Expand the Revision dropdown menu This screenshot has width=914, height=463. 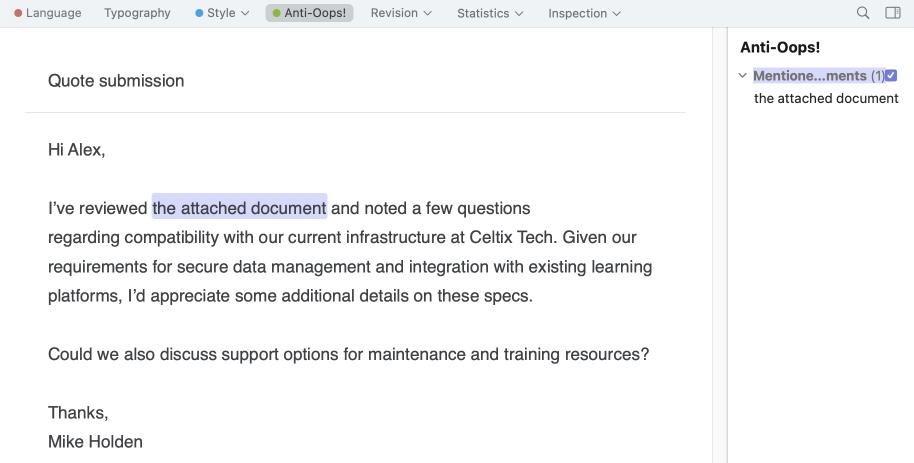coord(401,13)
